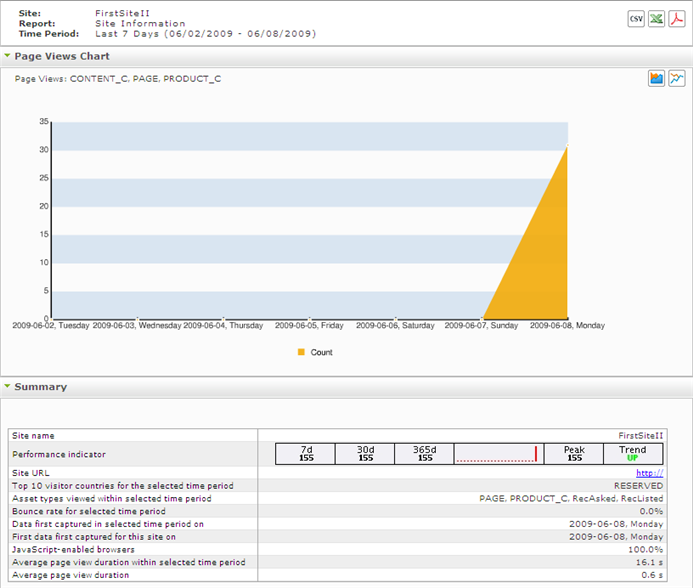Collapse the Summary section
The height and width of the screenshot is (588, 693).
tap(7, 386)
